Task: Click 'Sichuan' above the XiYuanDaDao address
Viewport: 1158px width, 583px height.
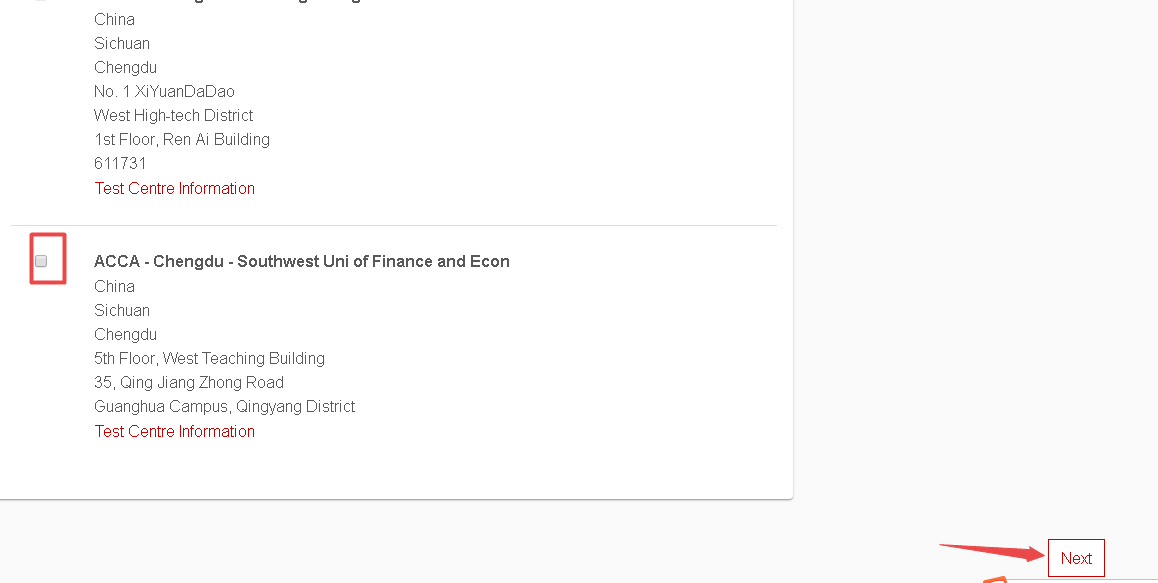Action: (122, 43)
